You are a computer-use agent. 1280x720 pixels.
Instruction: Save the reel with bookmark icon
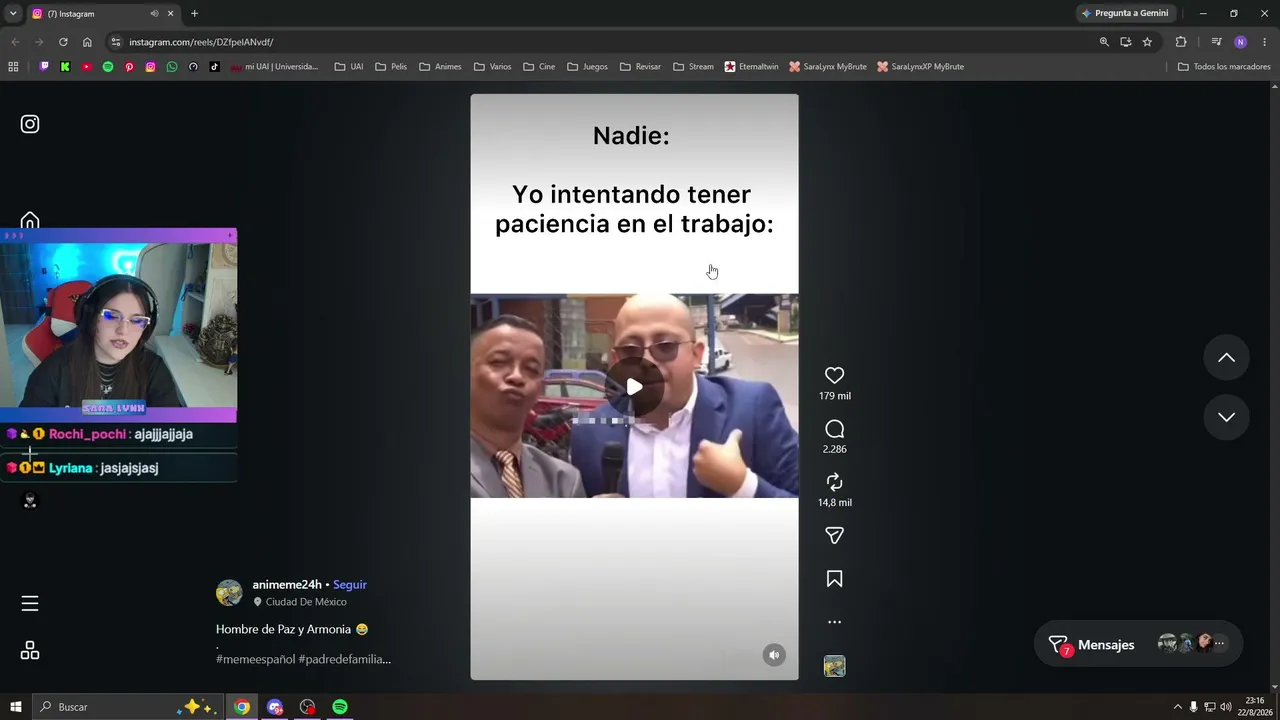pyautogui.click(x=834, y=579)
